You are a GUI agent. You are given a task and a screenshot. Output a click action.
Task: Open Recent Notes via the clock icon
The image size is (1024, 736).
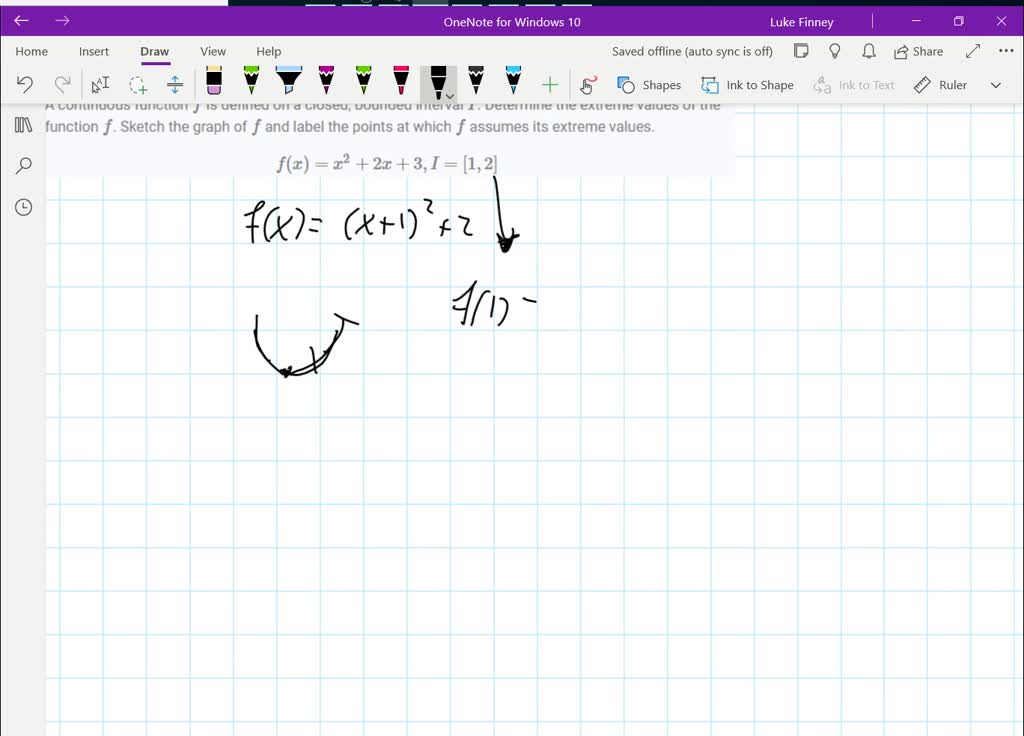tap(23, 207)
